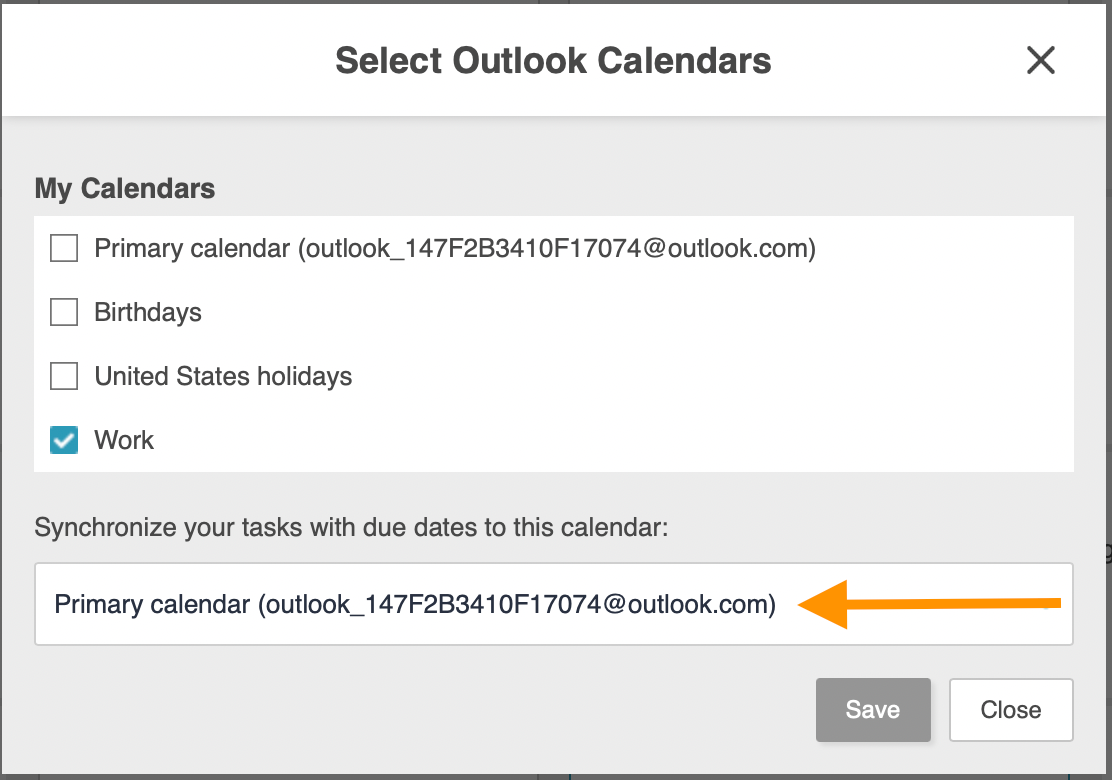Dismiss the dialog with the Close button
1112x780 pixels.
[x=1010, y=709]
